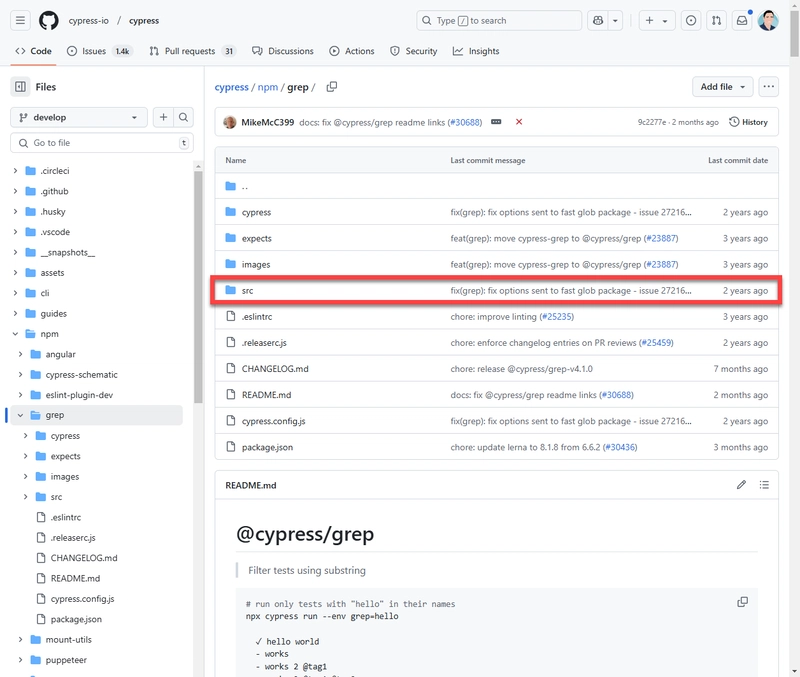Open the src folder in file list
Screen dimensions: 800x677
[x=247, y=291]
